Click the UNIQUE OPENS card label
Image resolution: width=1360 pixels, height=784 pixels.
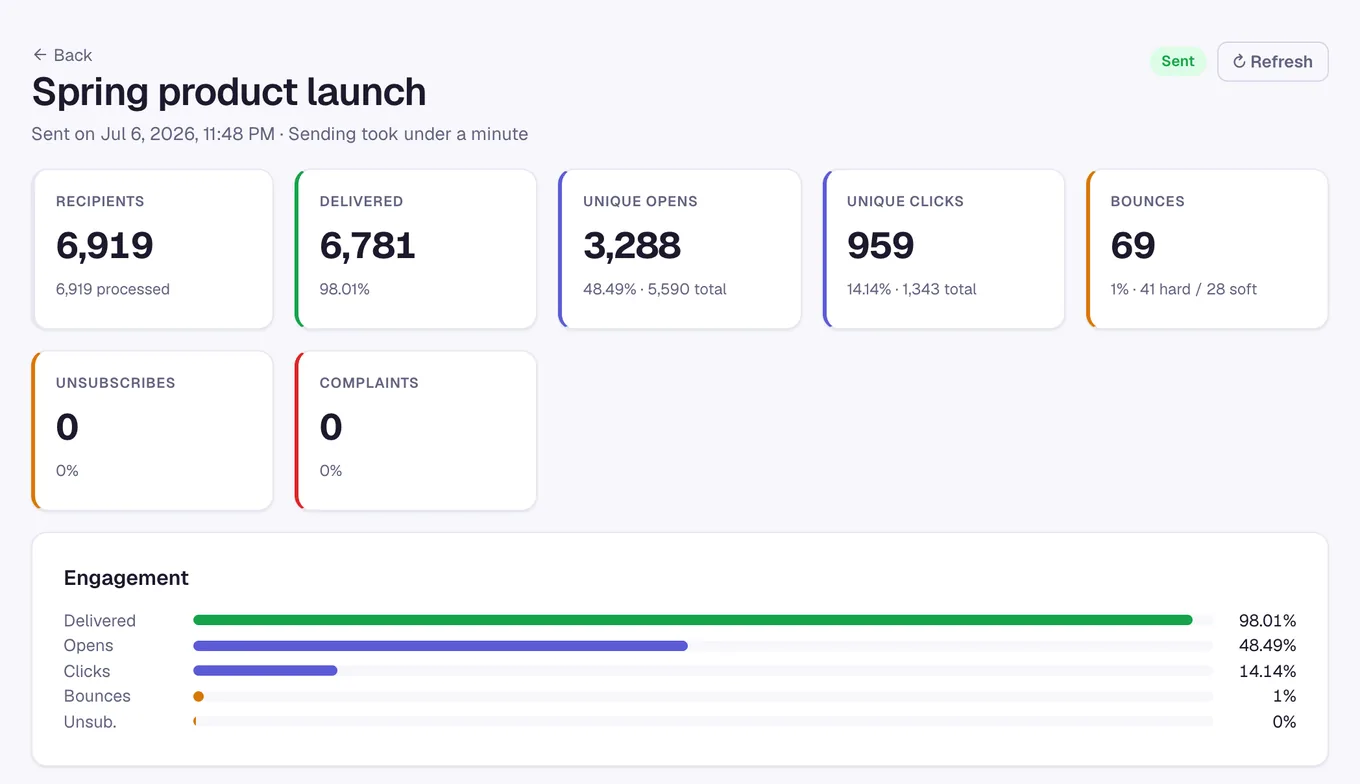[x=640, y=201]
